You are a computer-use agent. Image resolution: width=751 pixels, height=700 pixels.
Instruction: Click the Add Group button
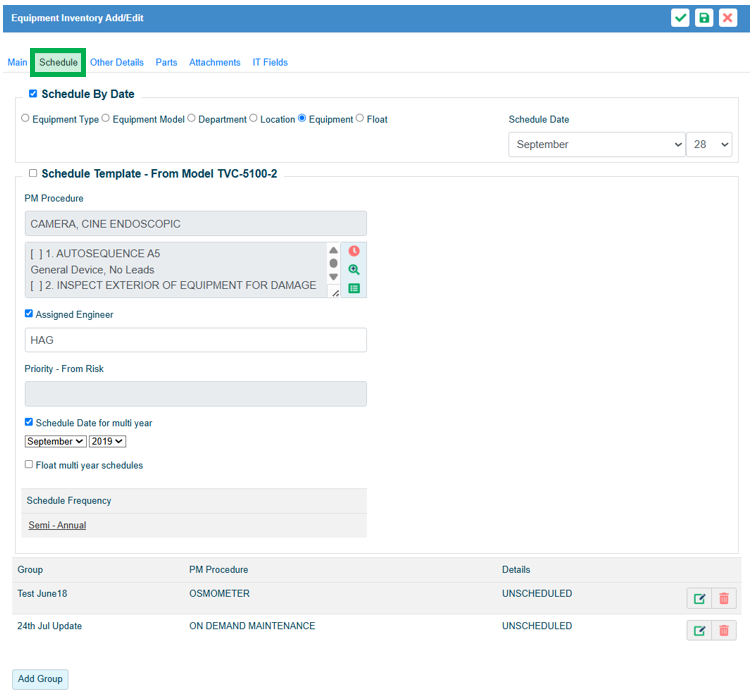pyautogui.click(x=40, y=679)
